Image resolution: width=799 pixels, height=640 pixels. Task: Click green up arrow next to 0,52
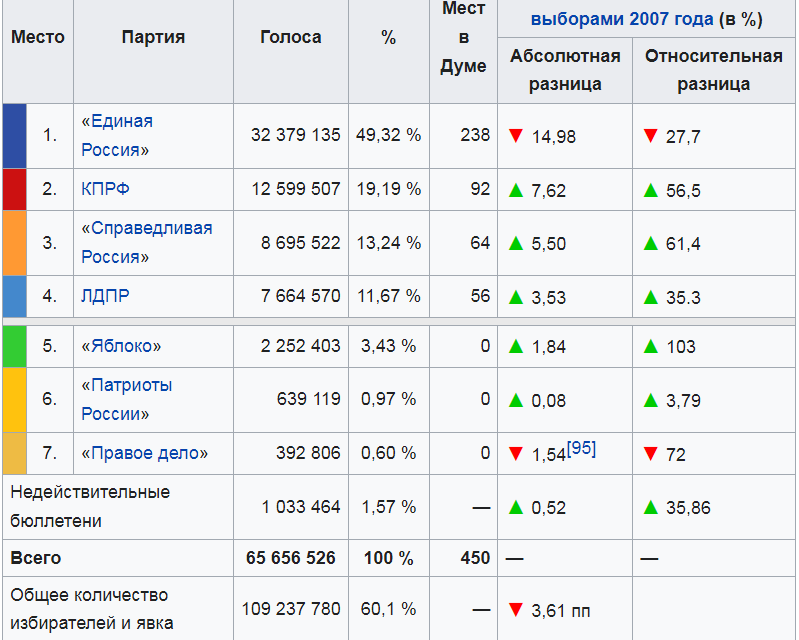[516, 507]
